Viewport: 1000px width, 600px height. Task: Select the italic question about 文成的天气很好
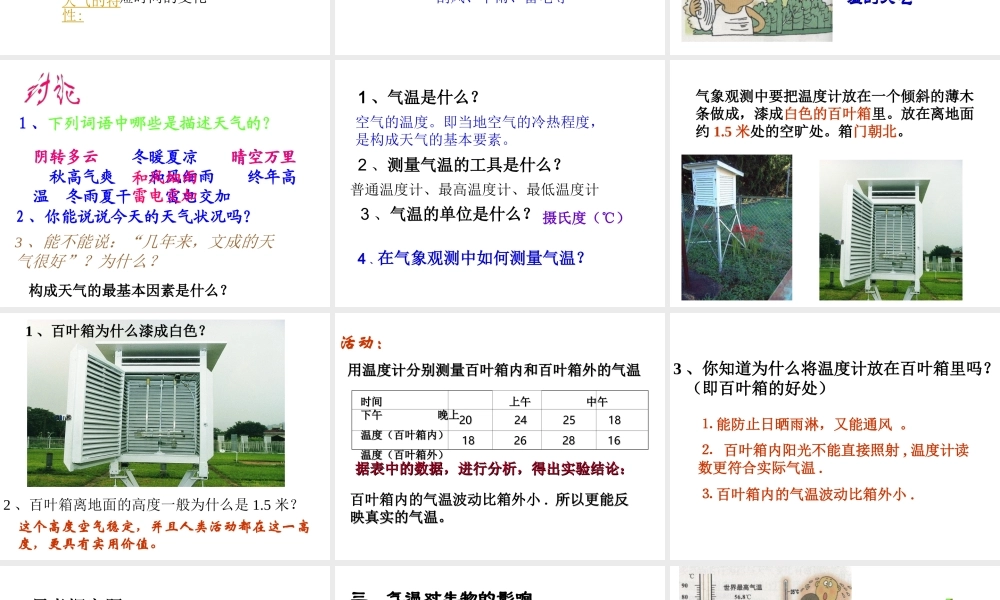pos(145,251)
